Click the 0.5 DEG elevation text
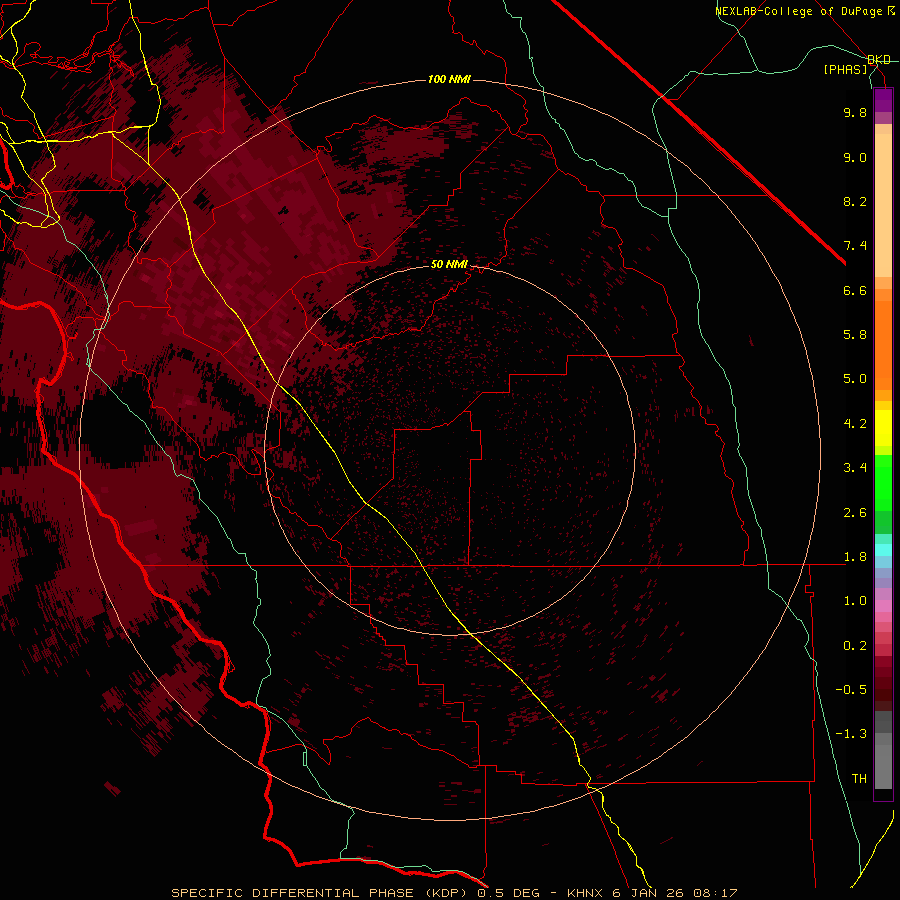900x900 pixels. coord(509,893)
